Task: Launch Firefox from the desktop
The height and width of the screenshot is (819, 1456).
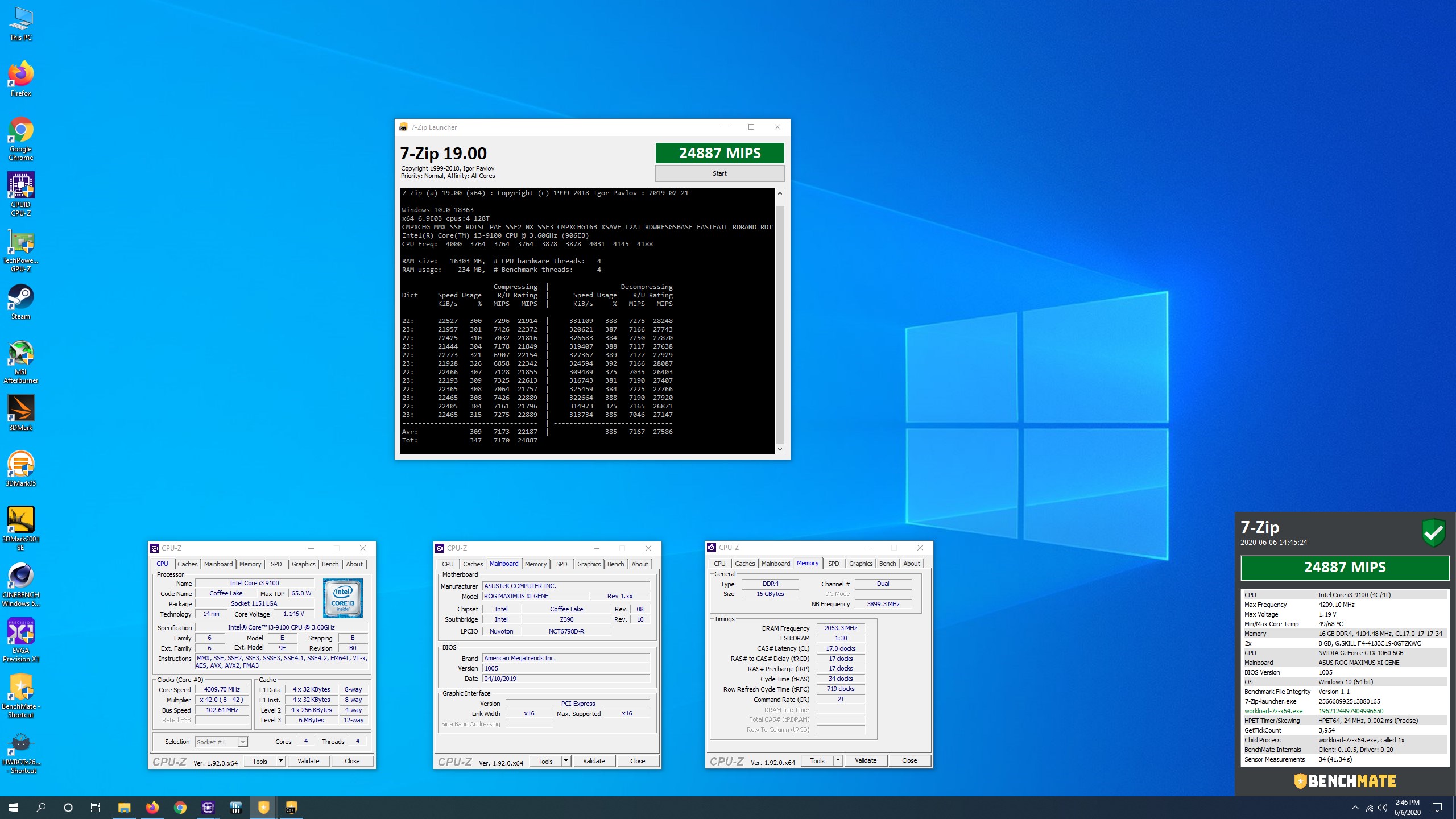Action: point(20,78)
